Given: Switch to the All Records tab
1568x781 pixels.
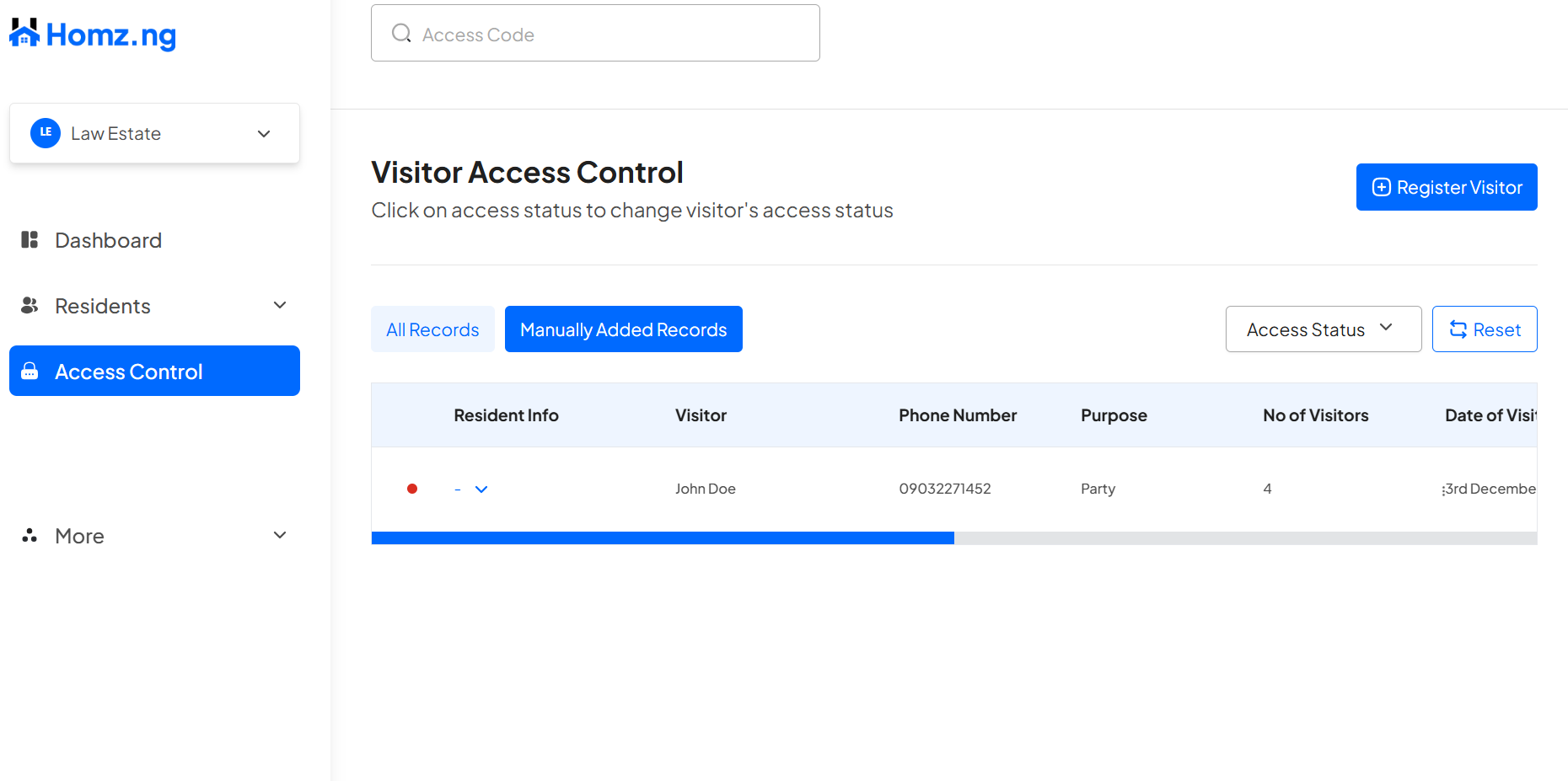Looking at the screenshot, I should pos(432,329).
